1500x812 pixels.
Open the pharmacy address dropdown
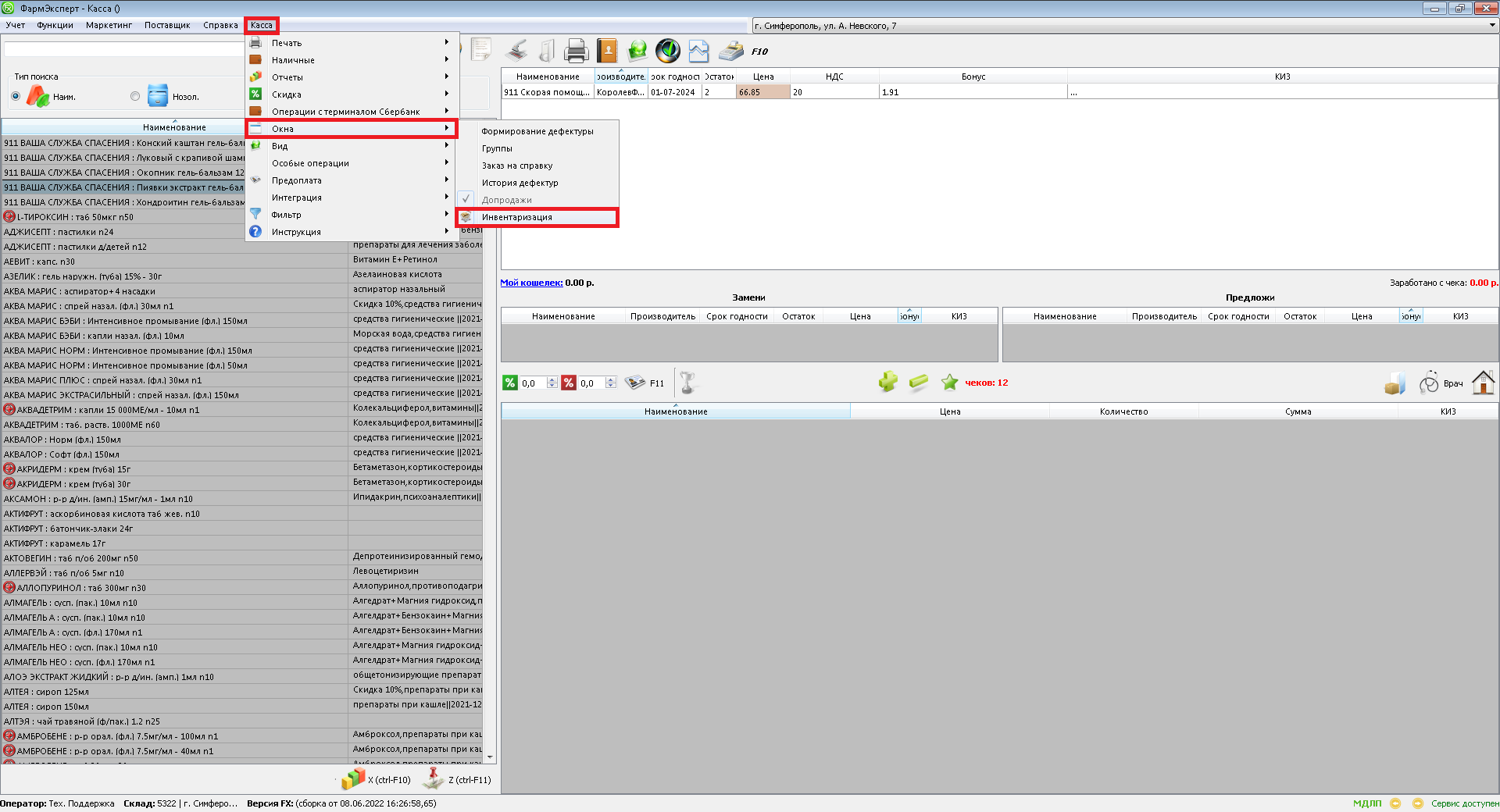point(1492,26)
